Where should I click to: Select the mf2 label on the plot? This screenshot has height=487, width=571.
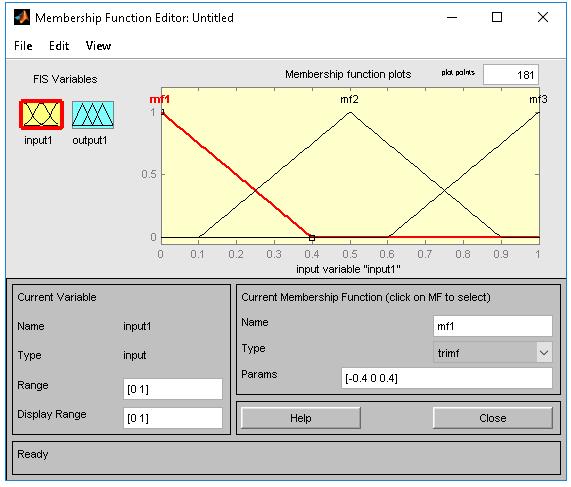(349, 99)
